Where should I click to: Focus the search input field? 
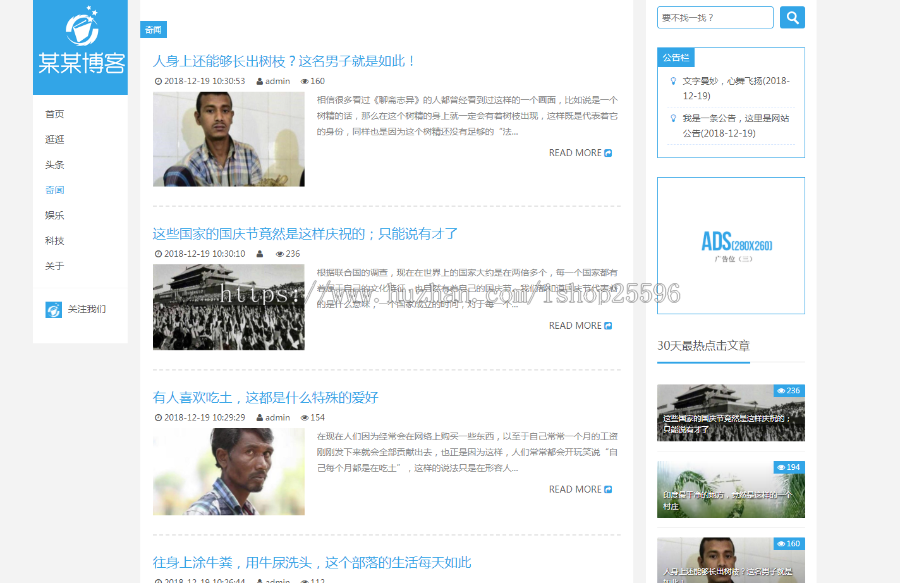pyautogui.click(x=715, y=17)
